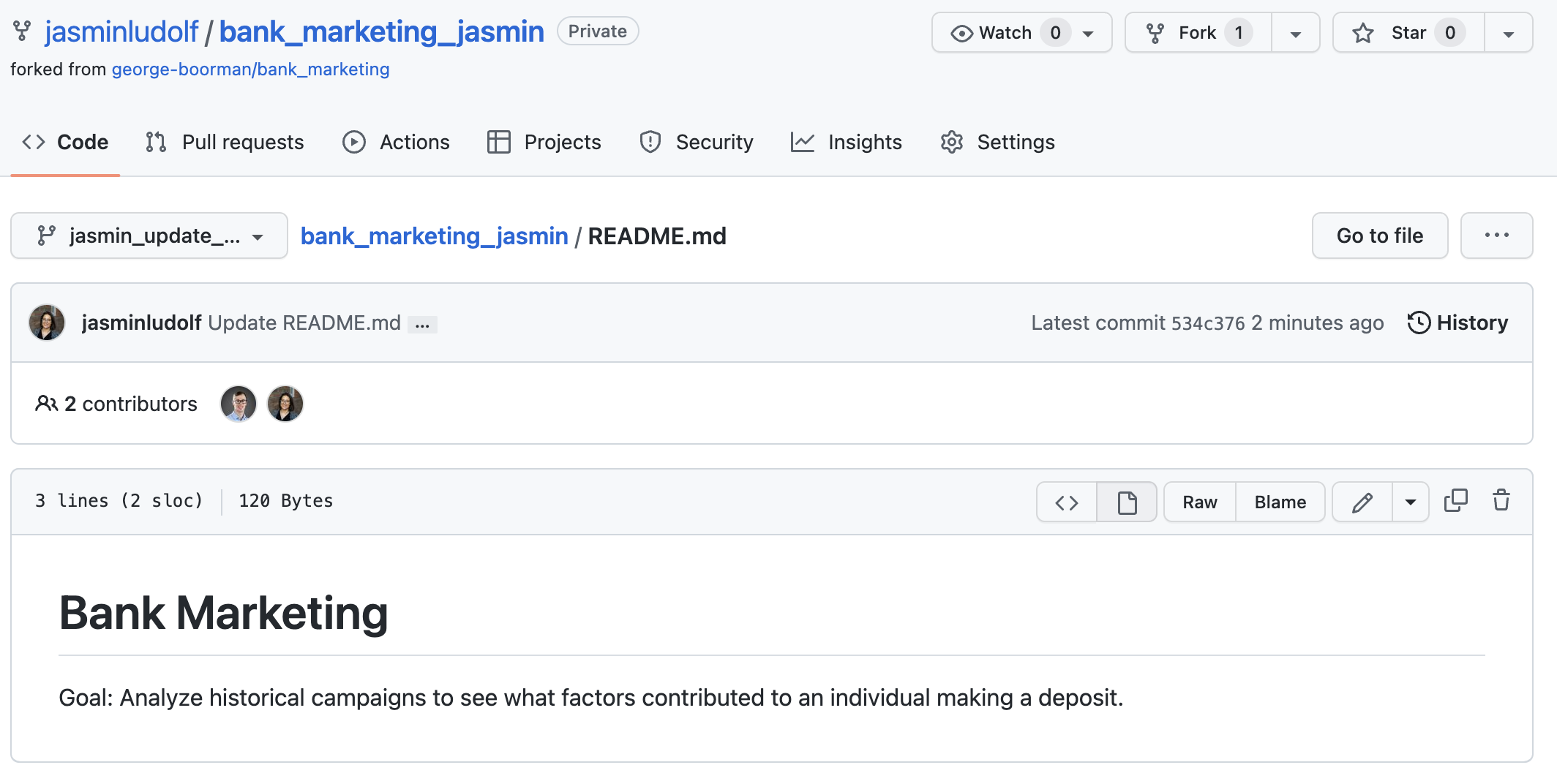This screenshot has height=784, width=1557.
Task: Open the repository Settings tab
Action: click(997, 142)
